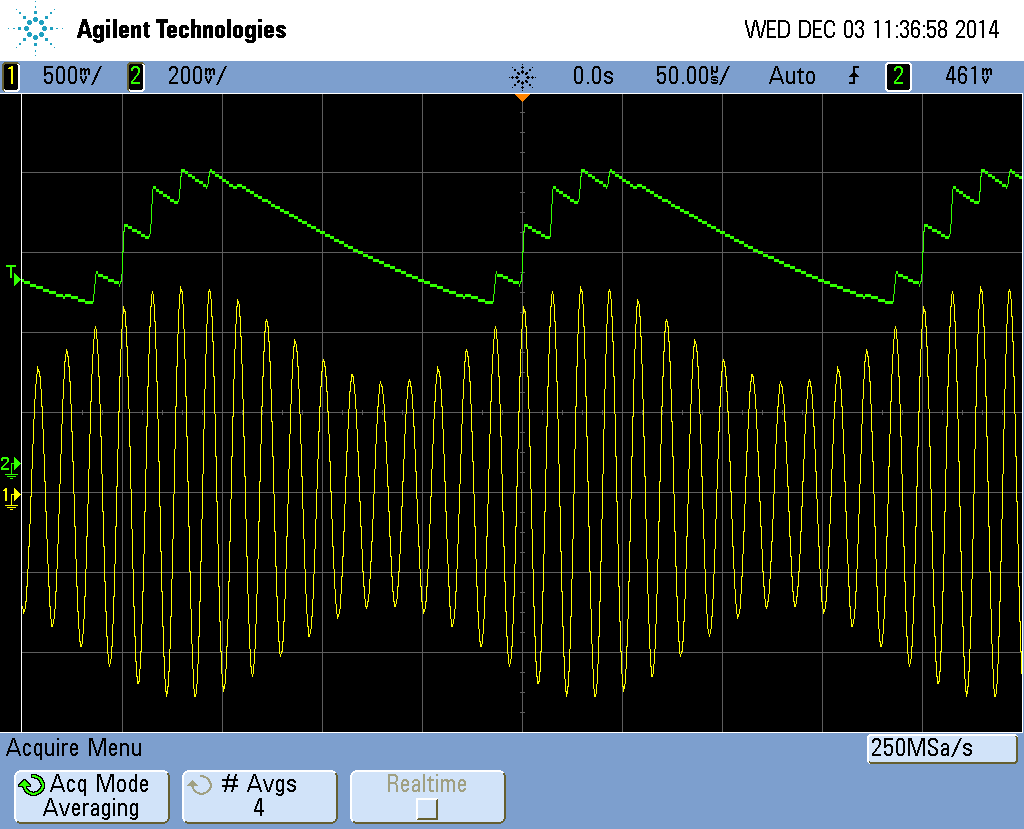1024x829 pixels.
Task: Click the 200mV/ channel 2 scale
Action: (196, 76)
